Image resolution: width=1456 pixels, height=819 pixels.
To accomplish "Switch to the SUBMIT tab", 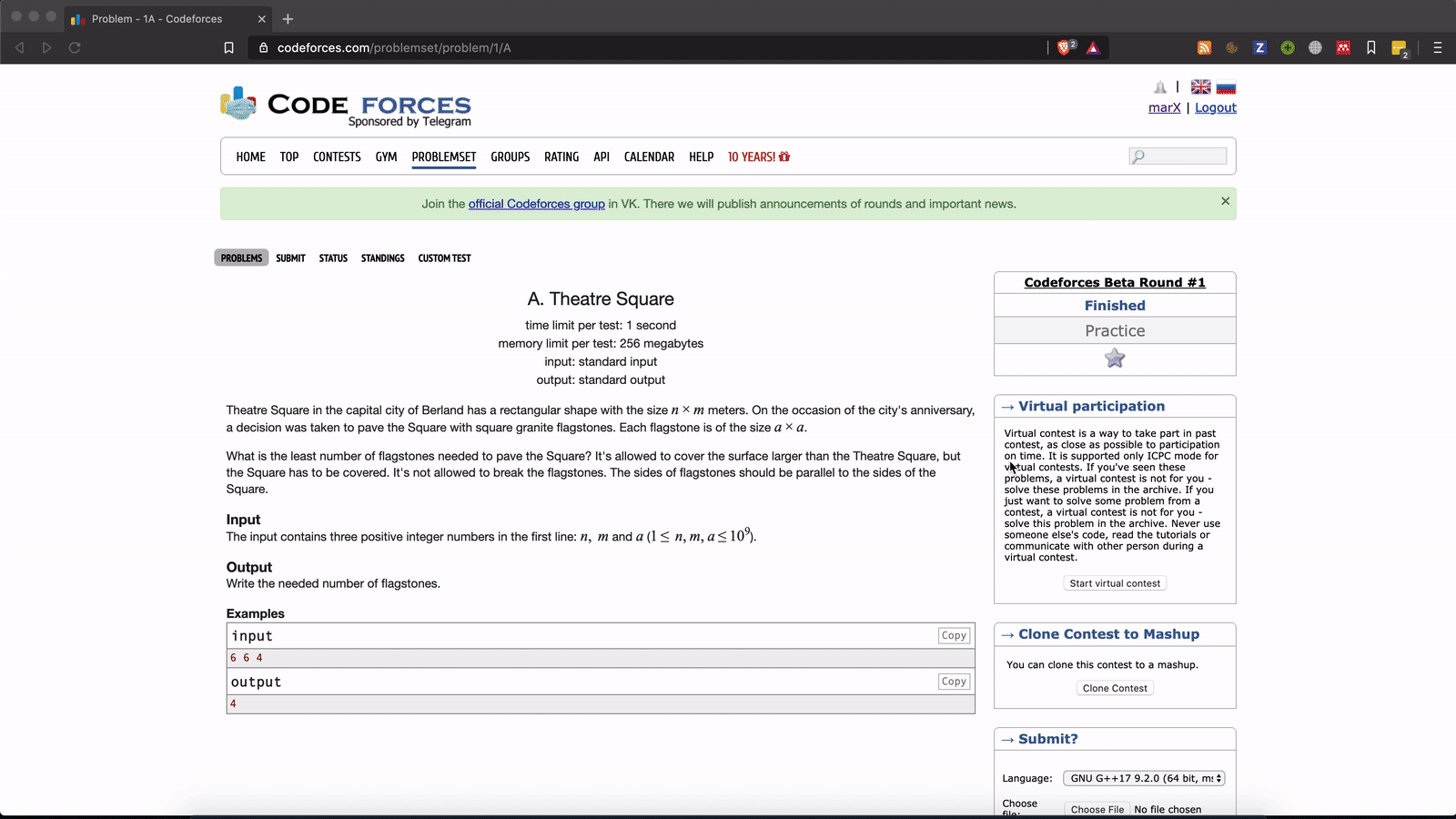I will point(291,258).
